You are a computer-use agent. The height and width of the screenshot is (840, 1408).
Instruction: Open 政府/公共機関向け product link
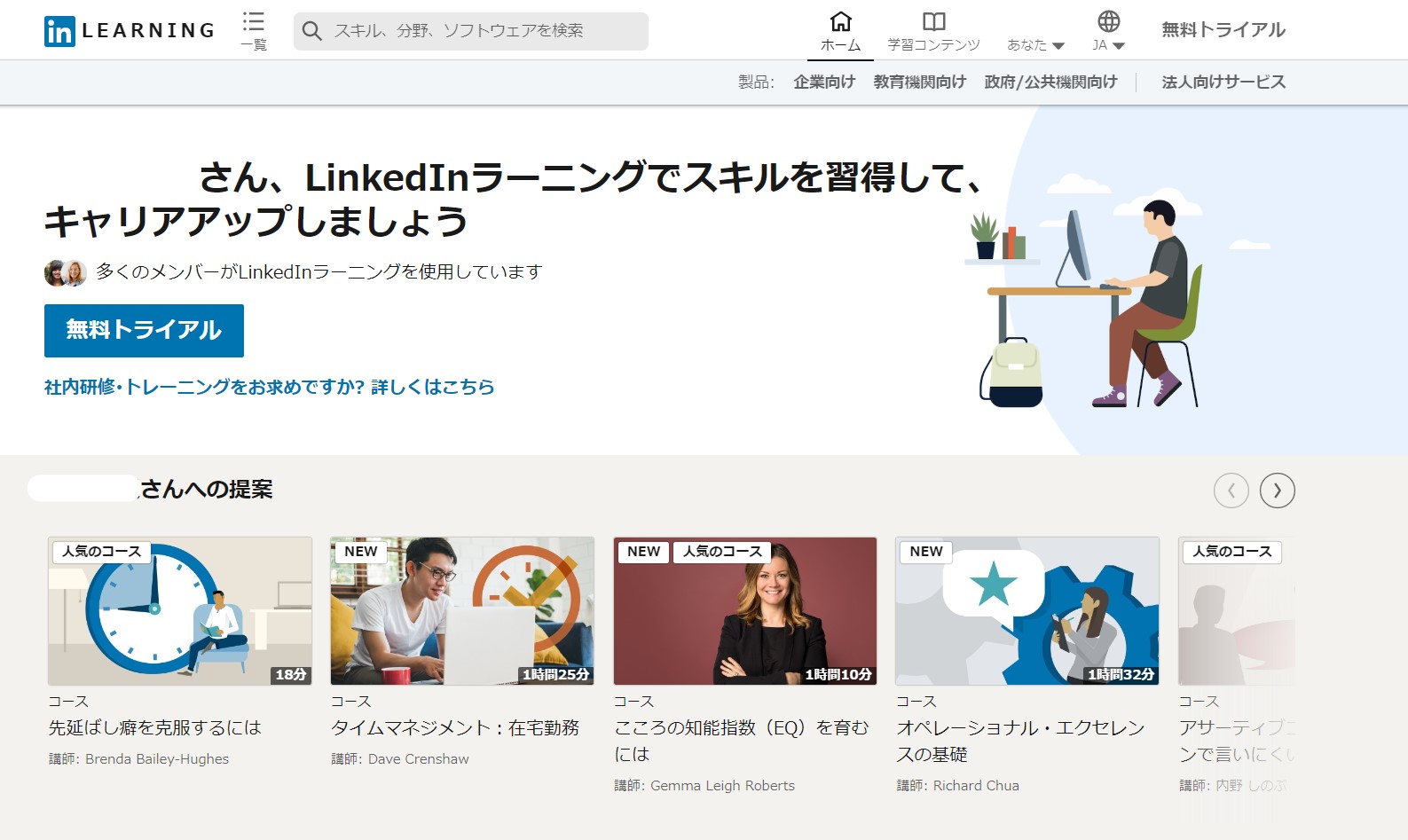click(x=1050, y=82)
